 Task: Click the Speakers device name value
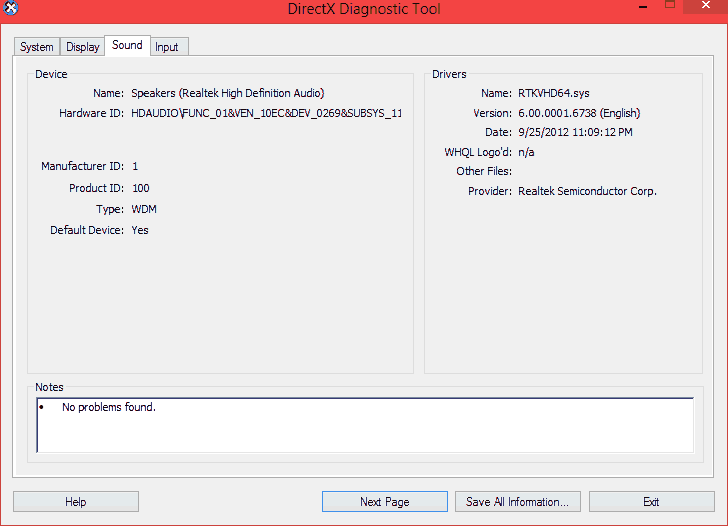[x=227, y=93]
